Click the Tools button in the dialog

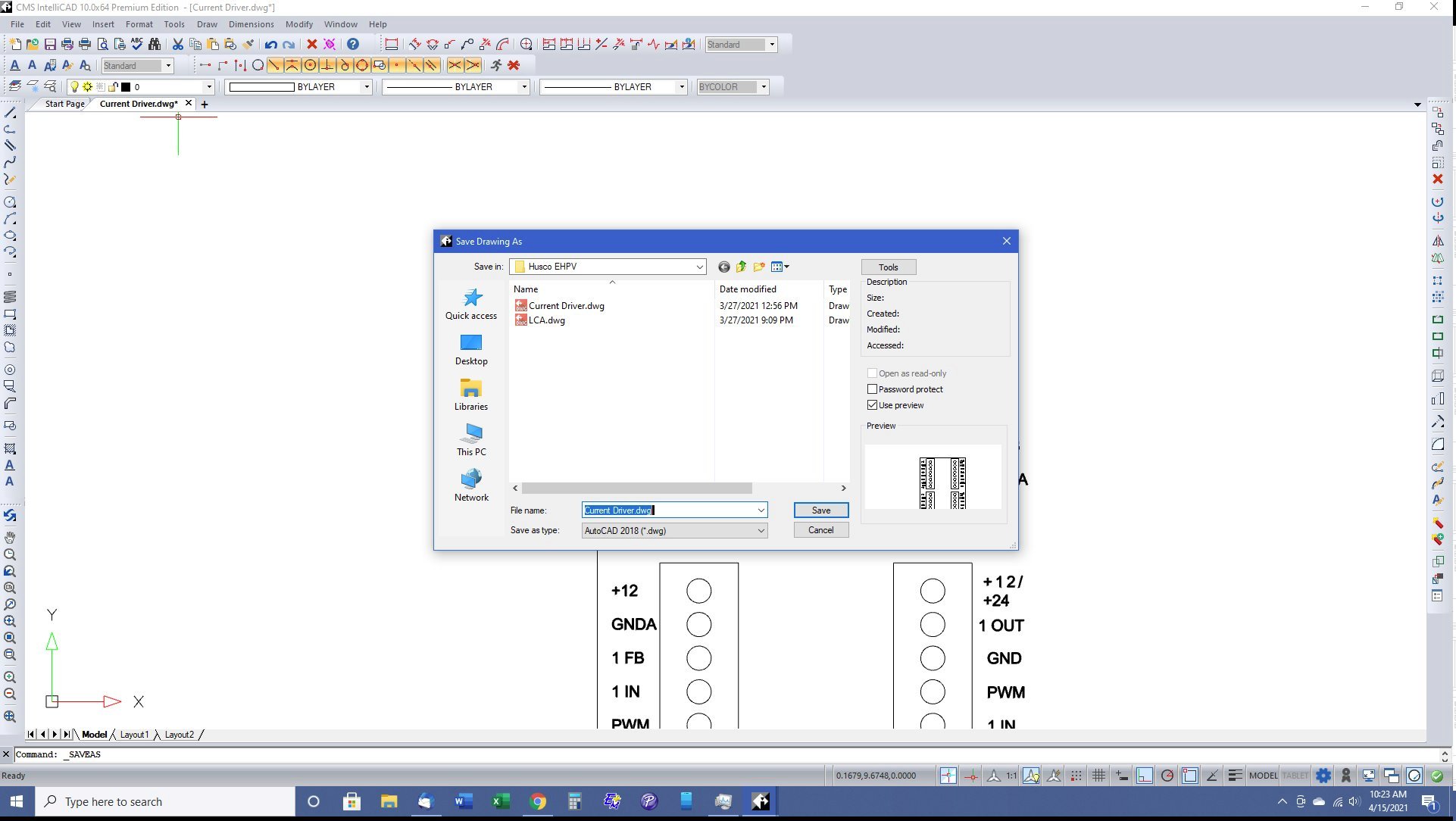click(888, 267)
